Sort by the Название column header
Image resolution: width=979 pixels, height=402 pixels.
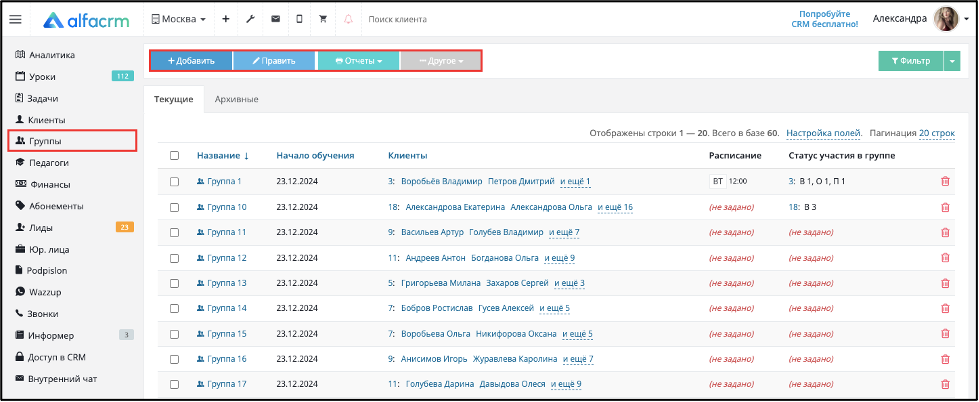coord(223,156)
